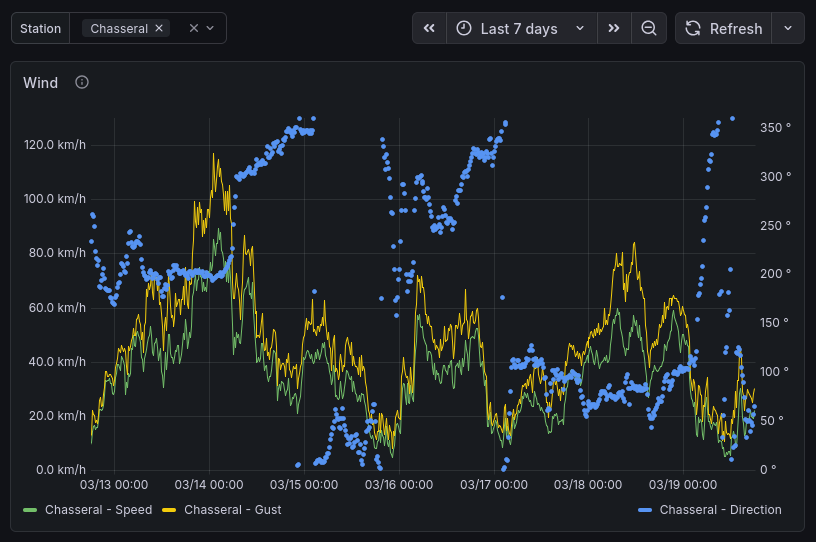Click the green Speed legend color swatch
This screenshot has width=816, height=542.
[x=29, y=510]
